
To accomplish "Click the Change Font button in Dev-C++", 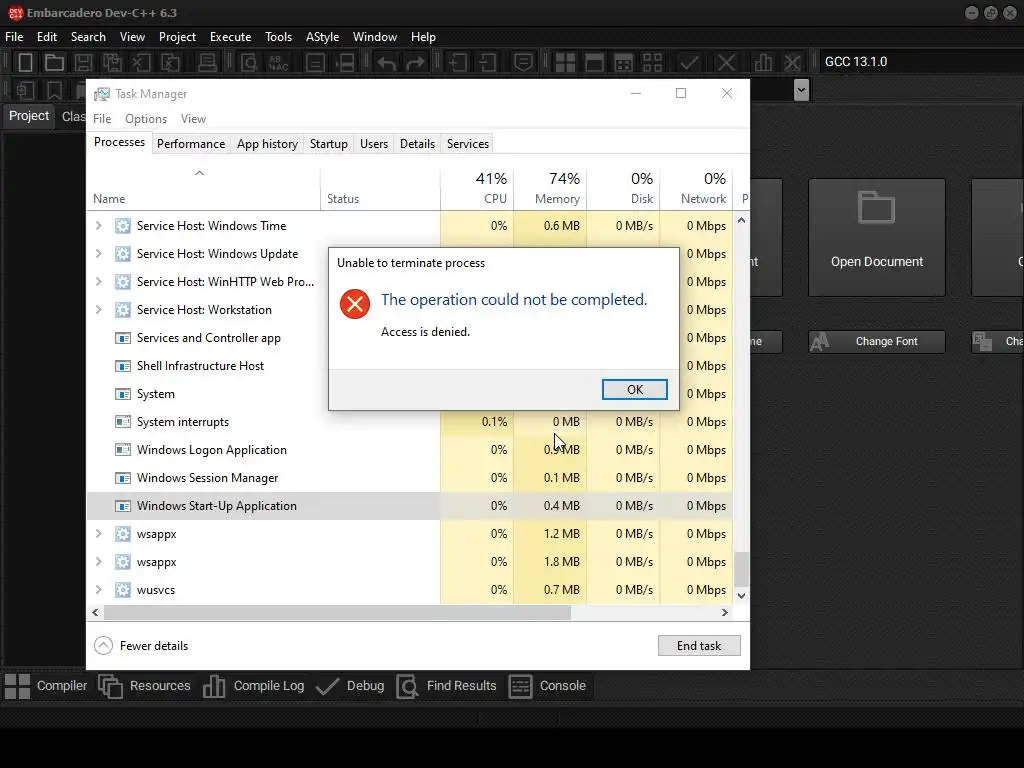I will [876, 342].
